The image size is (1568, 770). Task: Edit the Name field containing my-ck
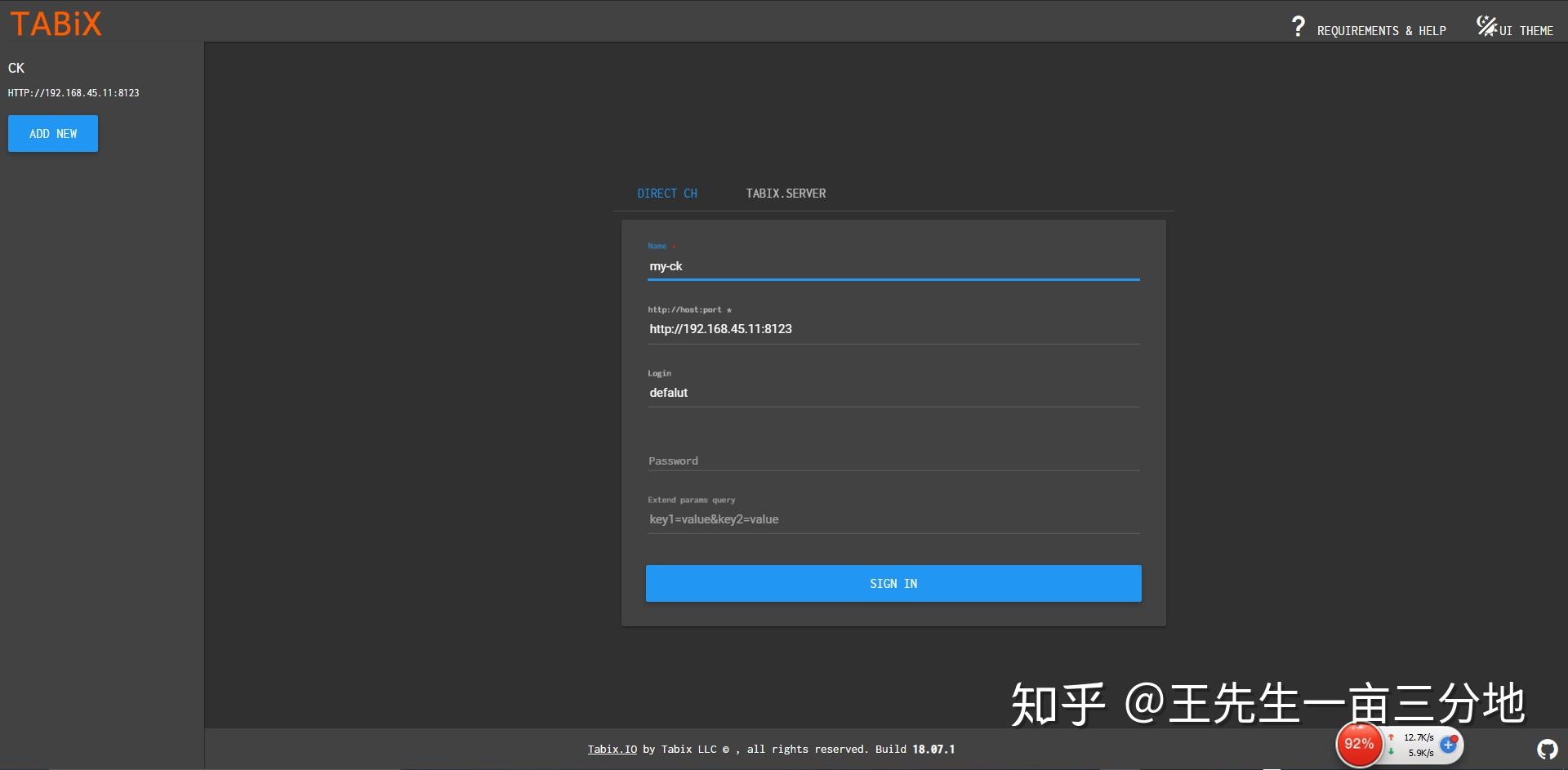tap(893, 266)
